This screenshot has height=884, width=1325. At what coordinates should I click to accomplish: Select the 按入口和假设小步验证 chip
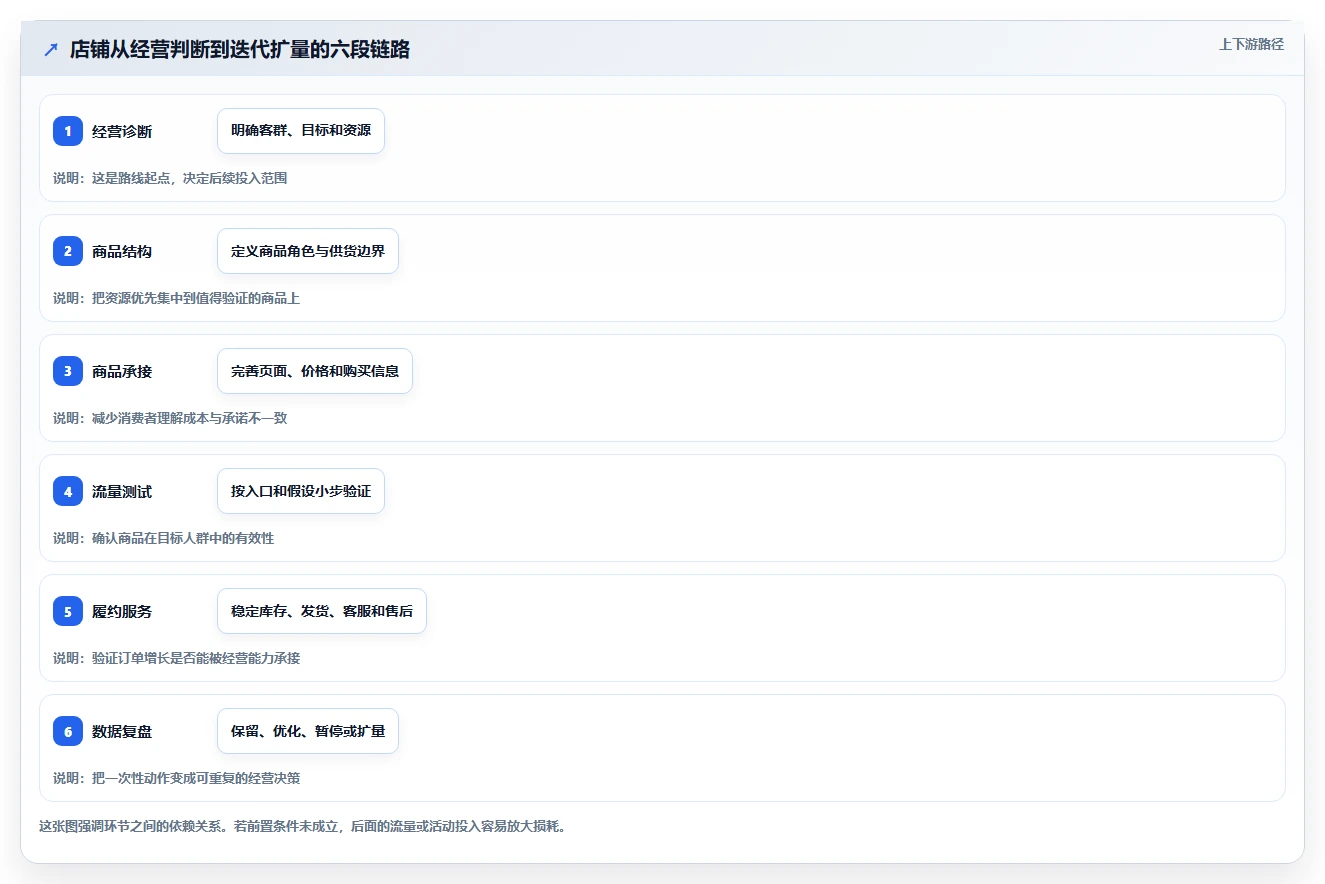click(x=301, y=491)
